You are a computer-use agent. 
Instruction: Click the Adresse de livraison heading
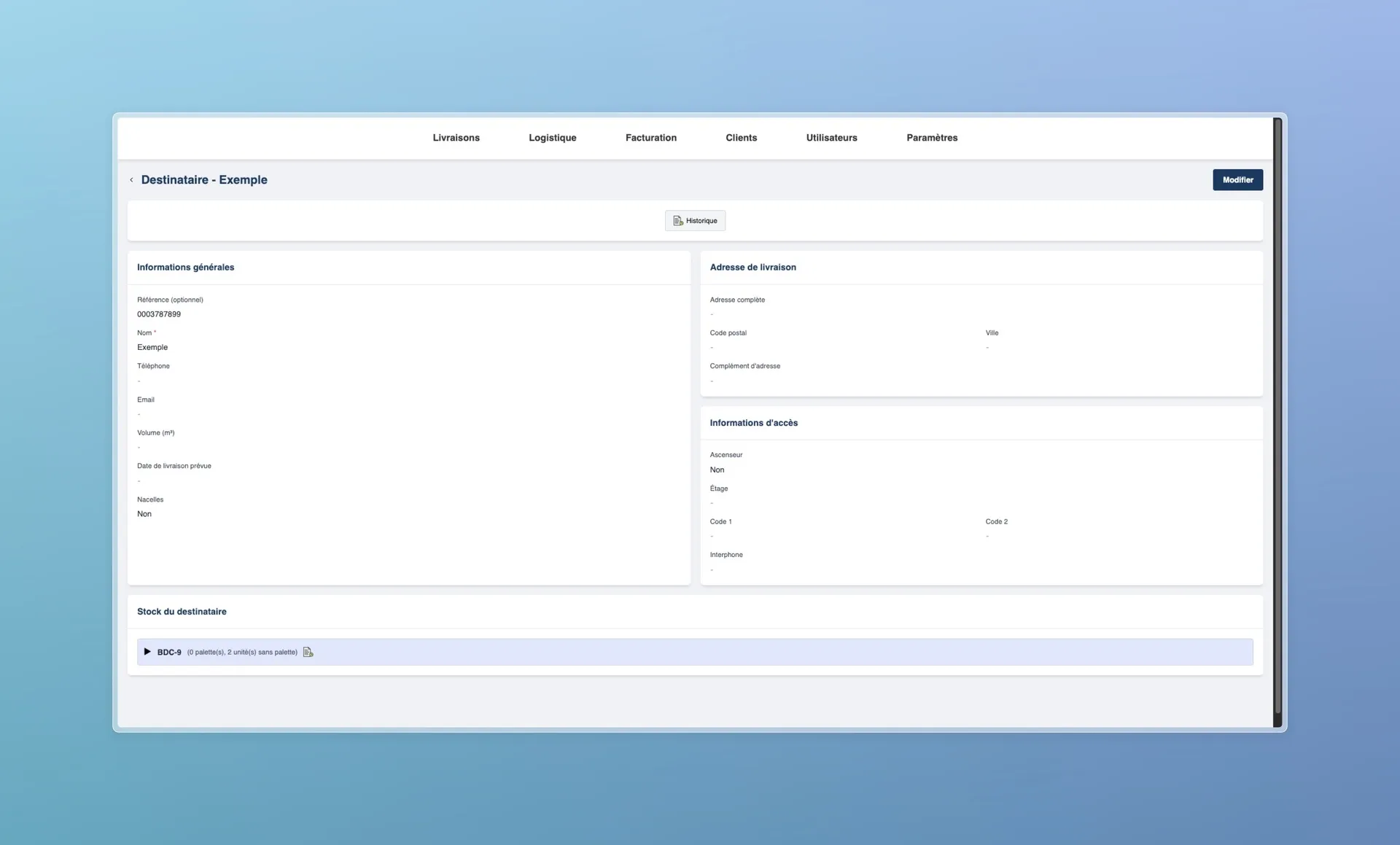point(752,268)
